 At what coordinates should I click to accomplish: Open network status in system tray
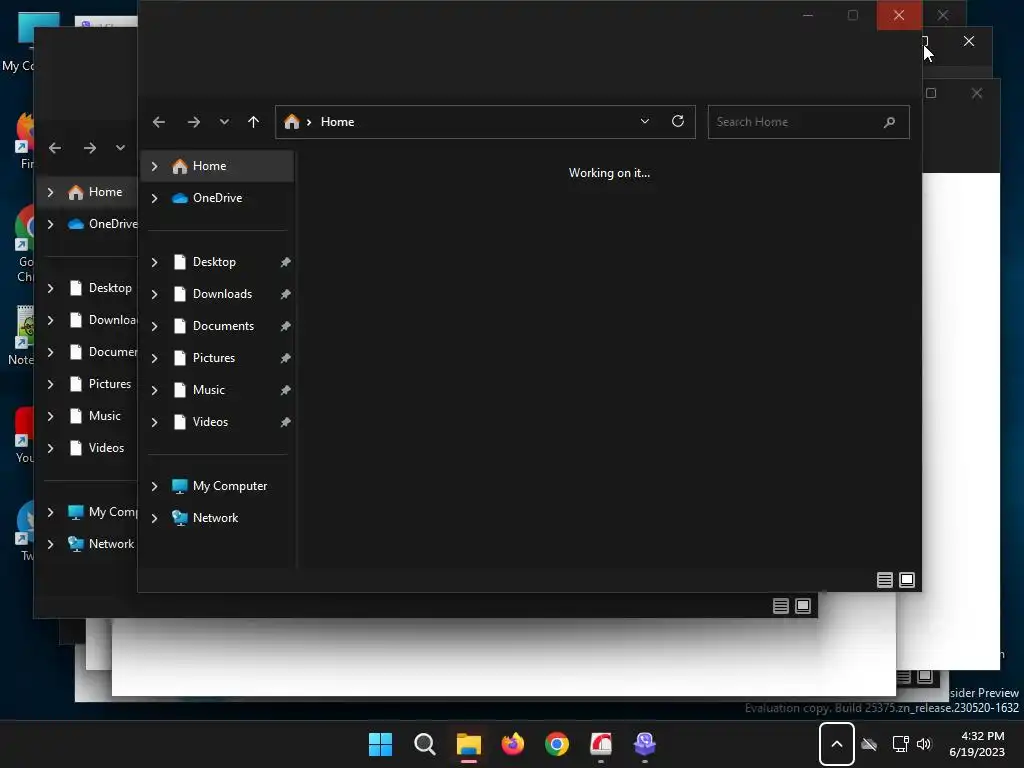click(901, 744)
